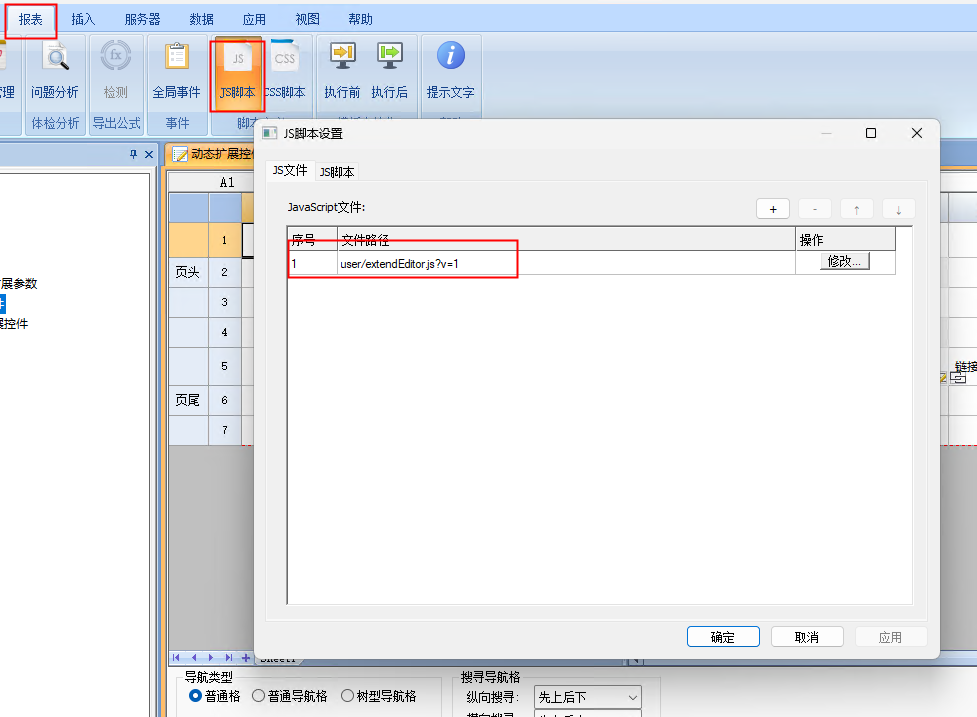Add a new sheet with the plus icon

point(246,657)
